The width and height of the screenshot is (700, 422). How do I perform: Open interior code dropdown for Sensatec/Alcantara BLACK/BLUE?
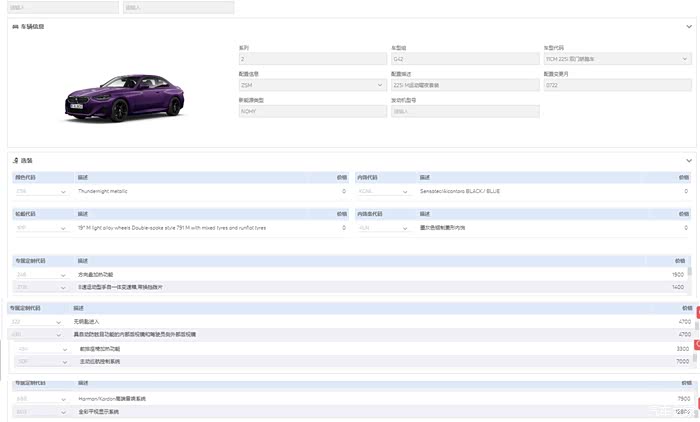(383, 191)
